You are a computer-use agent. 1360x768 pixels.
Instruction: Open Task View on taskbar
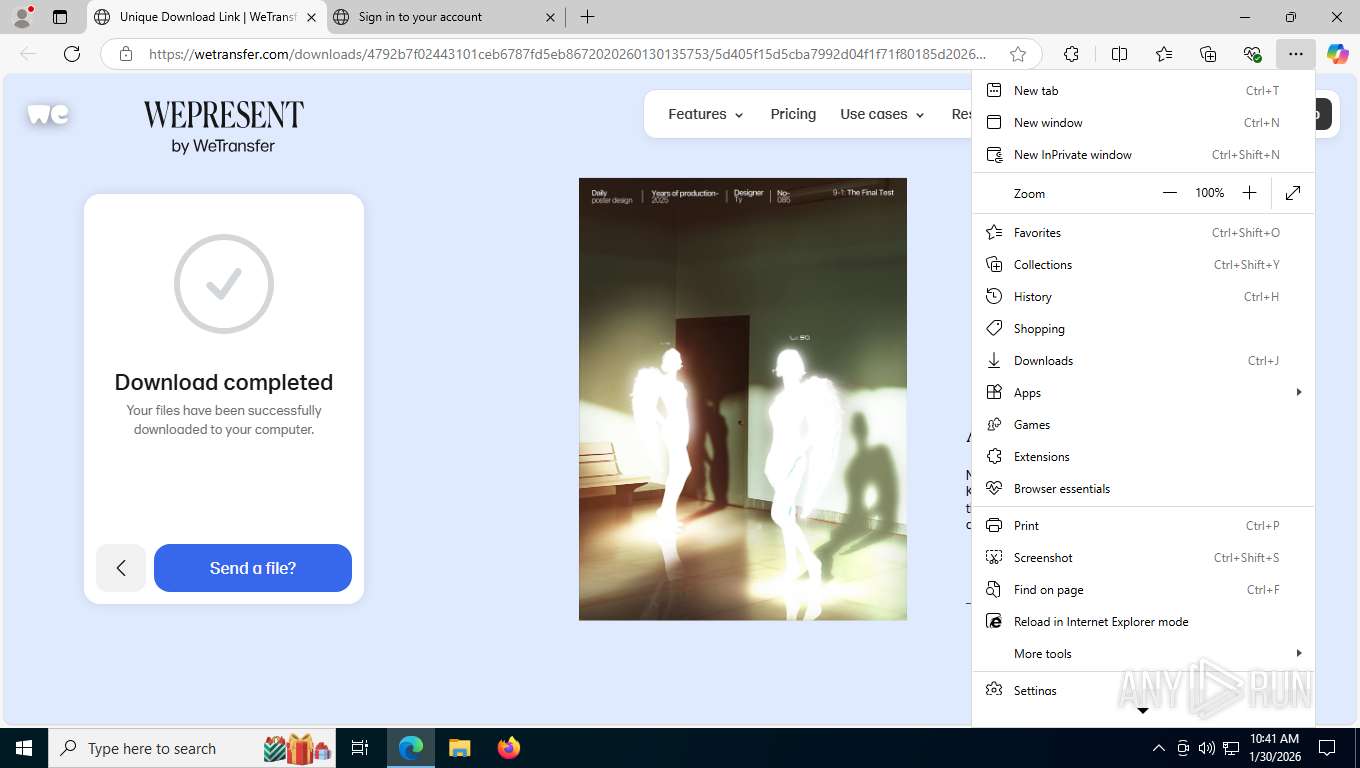tap(360, 748)
